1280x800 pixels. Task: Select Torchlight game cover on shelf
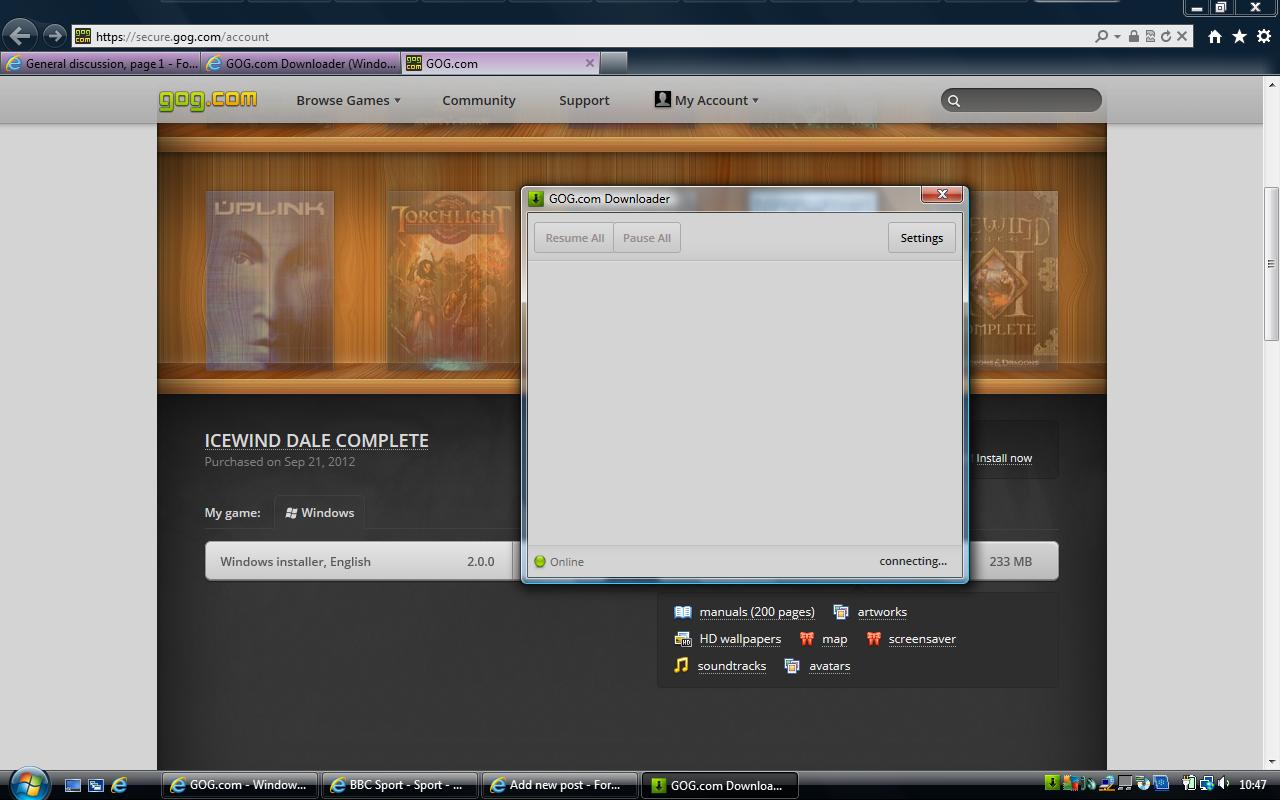tap(452, 281)
